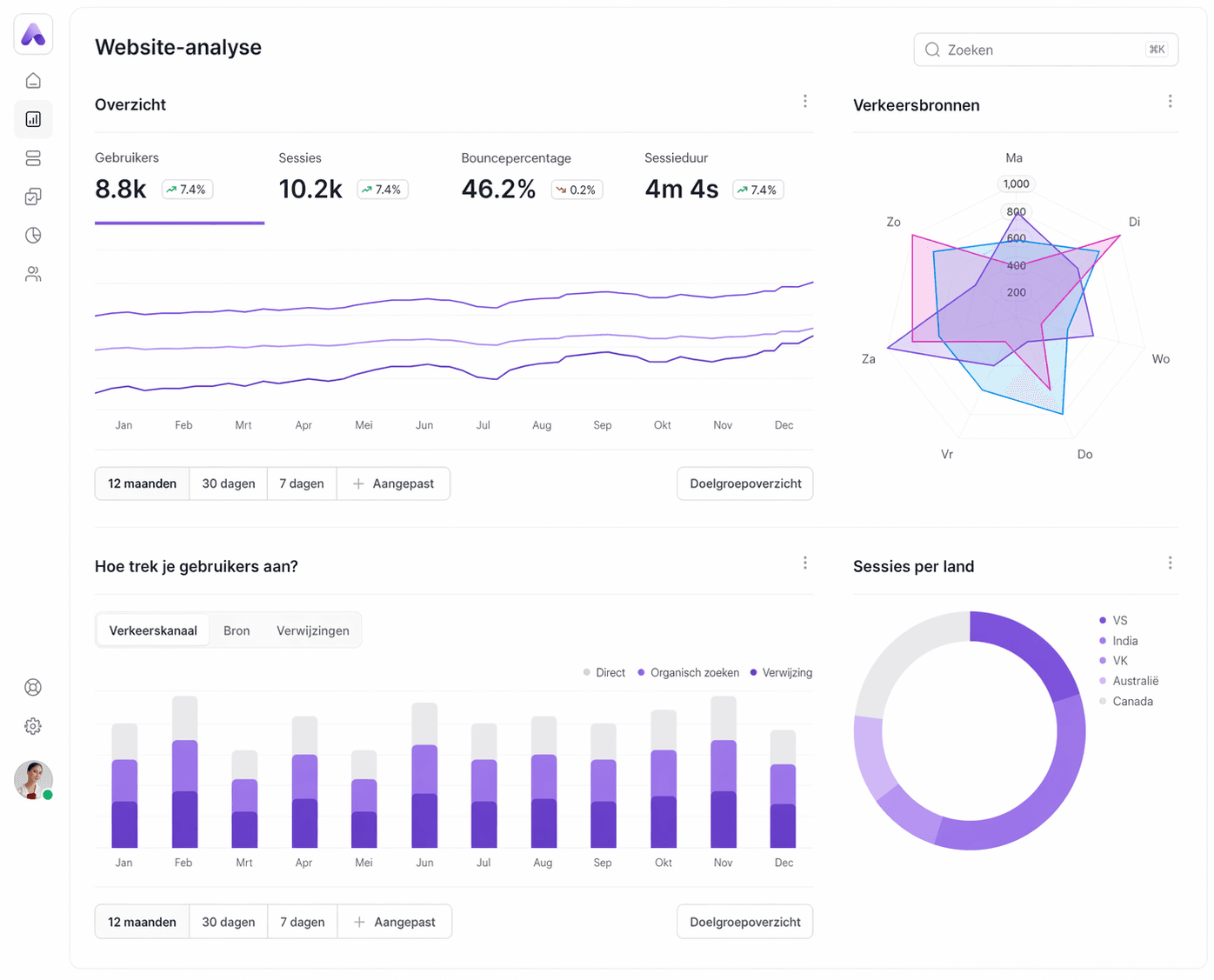
Task: Click the plus icon beside Aangepast in Overzicht
Action: 358,484
